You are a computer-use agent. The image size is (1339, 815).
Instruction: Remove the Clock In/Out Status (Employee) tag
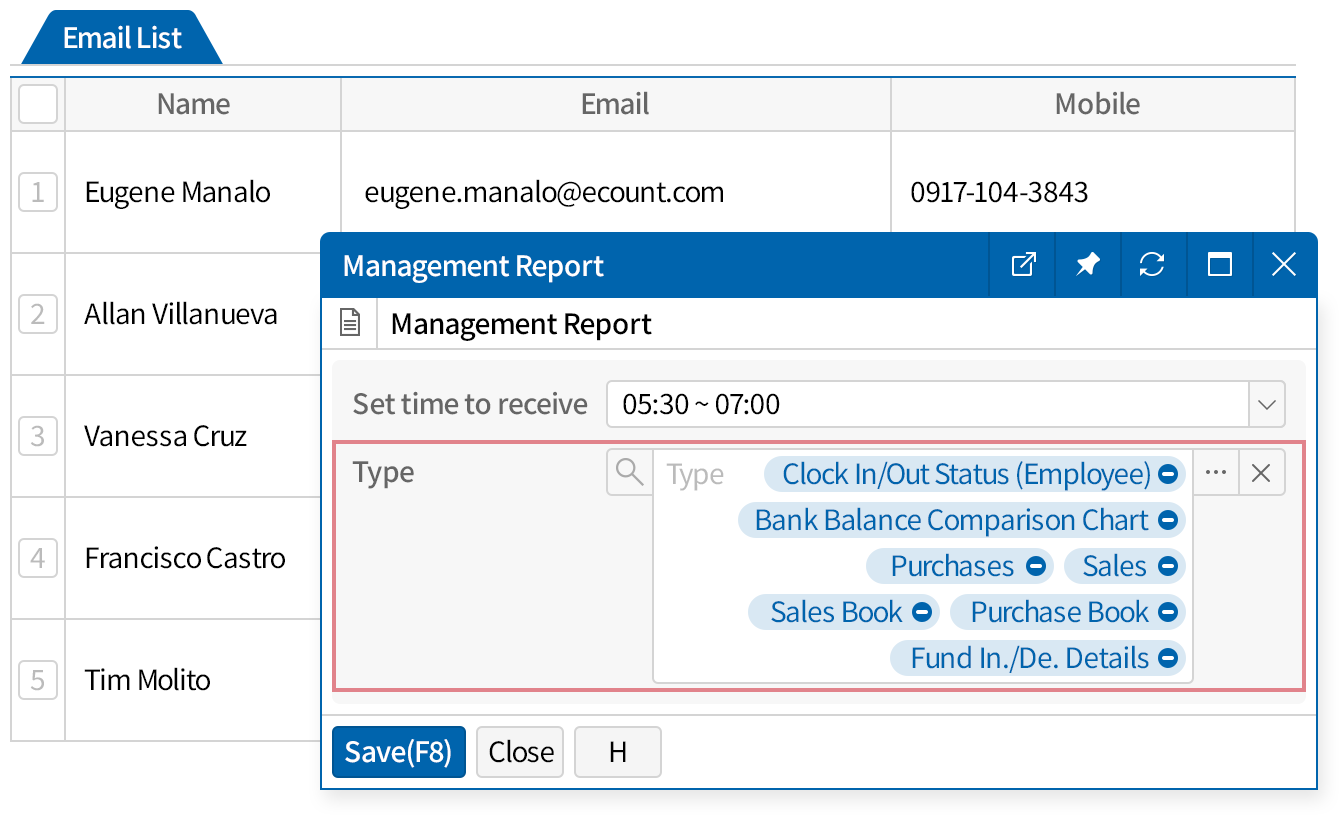[1167, 474]
